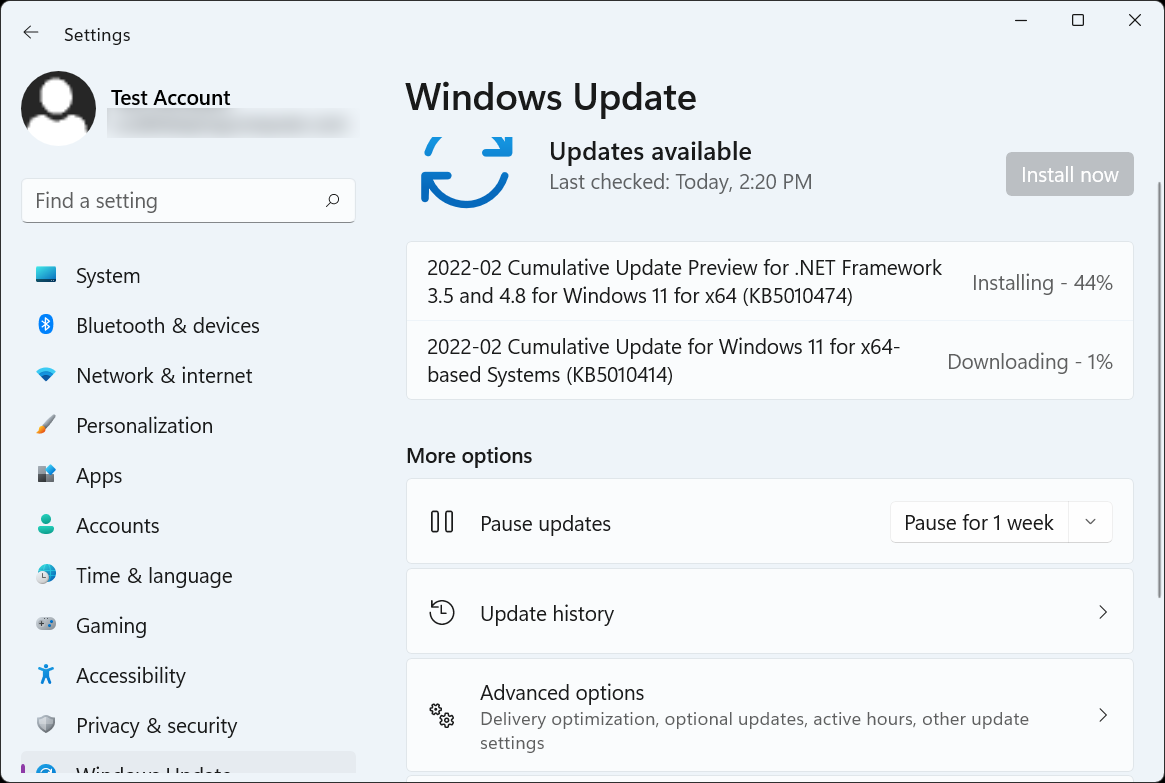This screenshot has width=1165, height=783.
Task: Click the Windows Update page title
Action: click(551, 97)
